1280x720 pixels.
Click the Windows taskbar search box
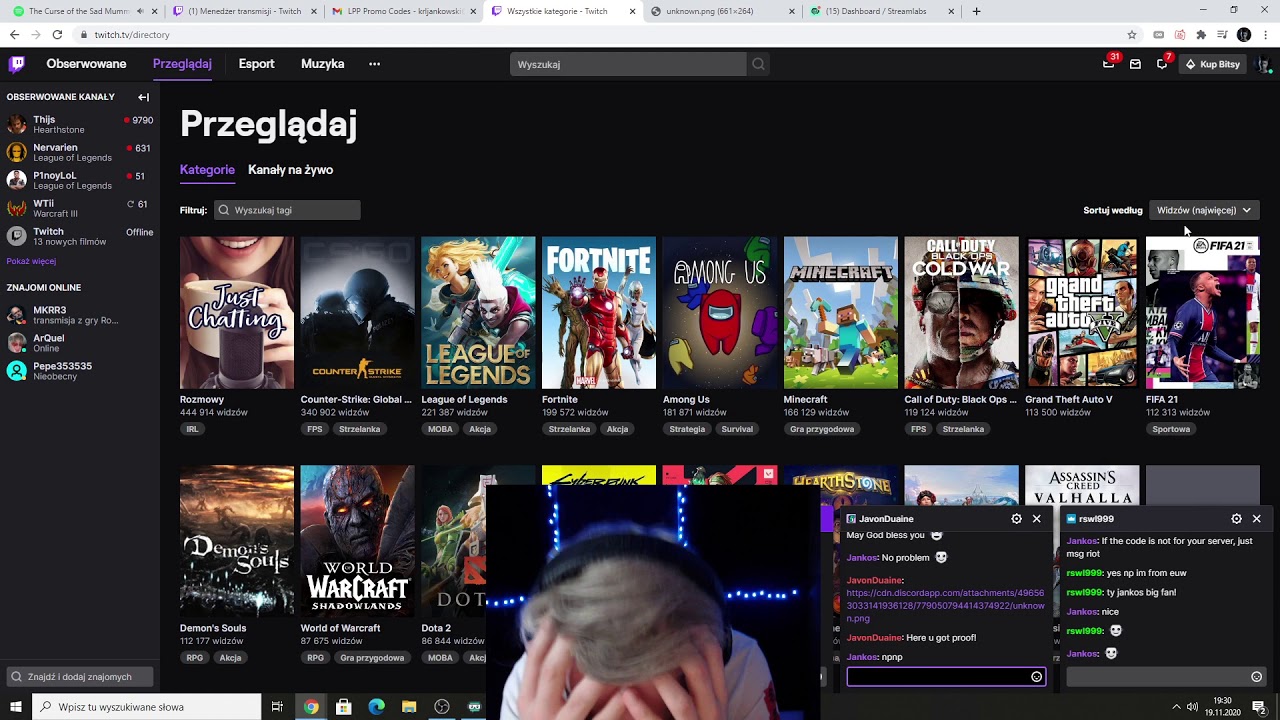[x=147, y=707]
